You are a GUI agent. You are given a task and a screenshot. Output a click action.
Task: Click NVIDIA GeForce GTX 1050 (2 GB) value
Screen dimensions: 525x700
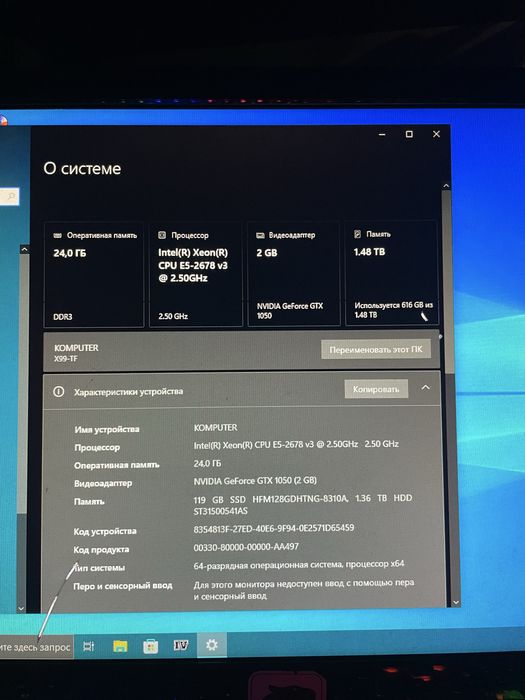(x=255, y=481)
